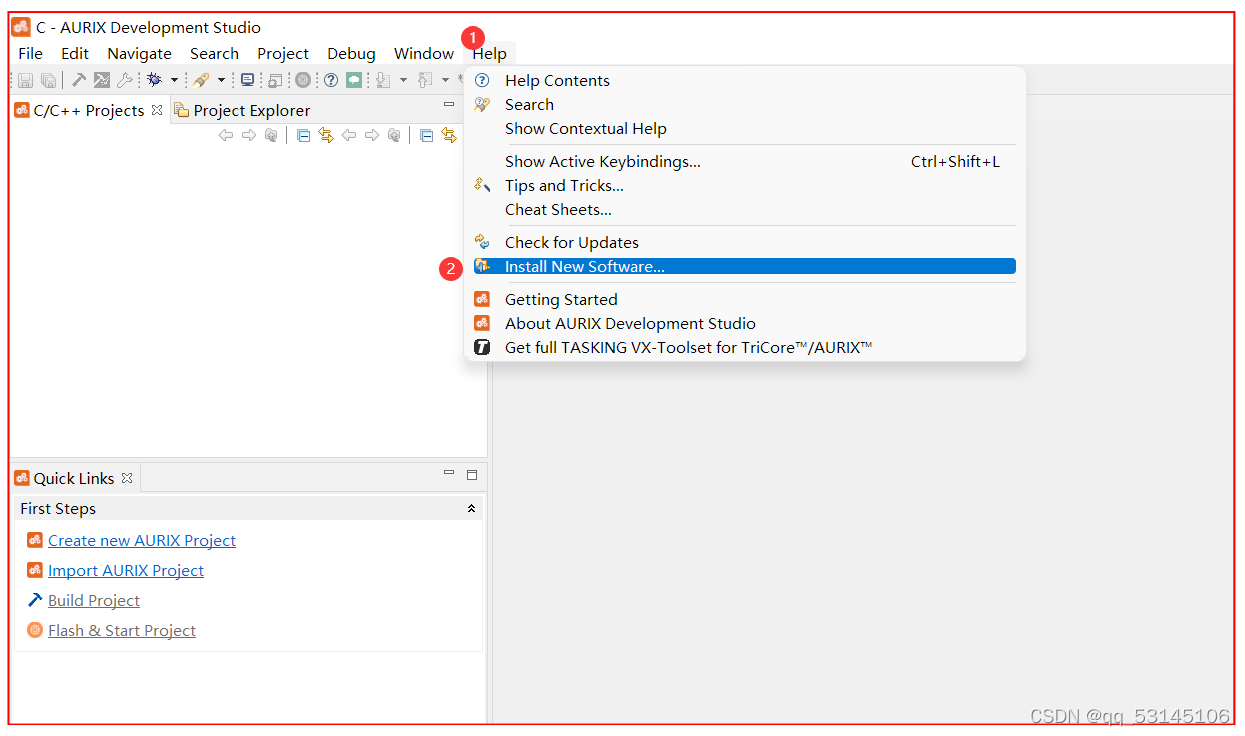Close the C/C++ Projects tab
This screenshot has height=736, width=1245.
pyautogui.click(x=157, y=110)
